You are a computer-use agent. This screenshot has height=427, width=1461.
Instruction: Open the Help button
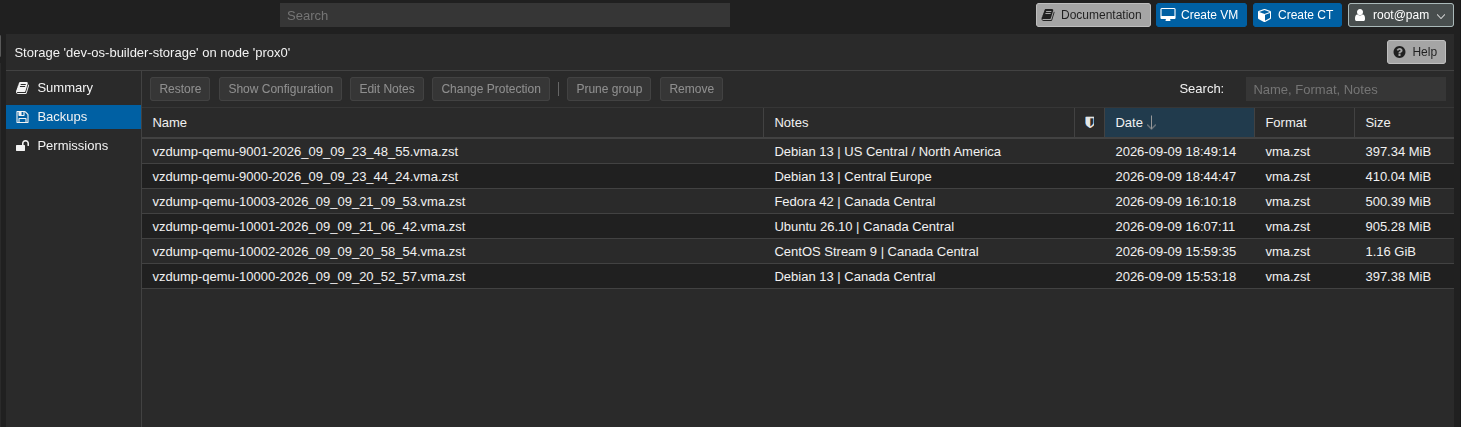pos(1416,52)
